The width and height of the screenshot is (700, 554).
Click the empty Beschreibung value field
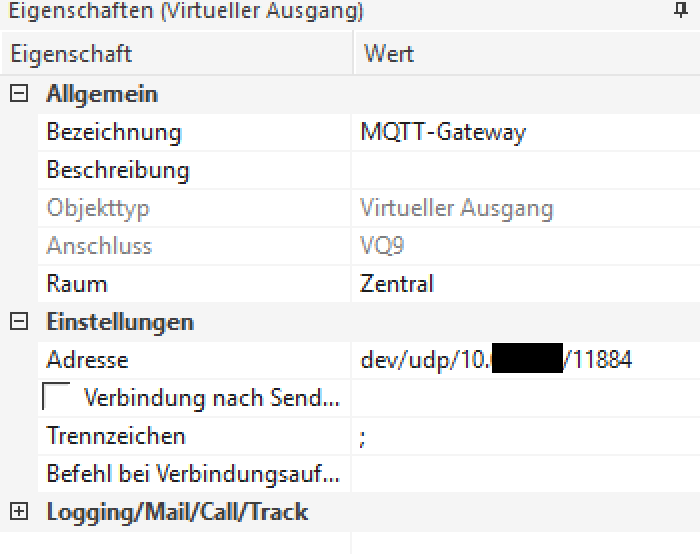(x=525, y=170)
